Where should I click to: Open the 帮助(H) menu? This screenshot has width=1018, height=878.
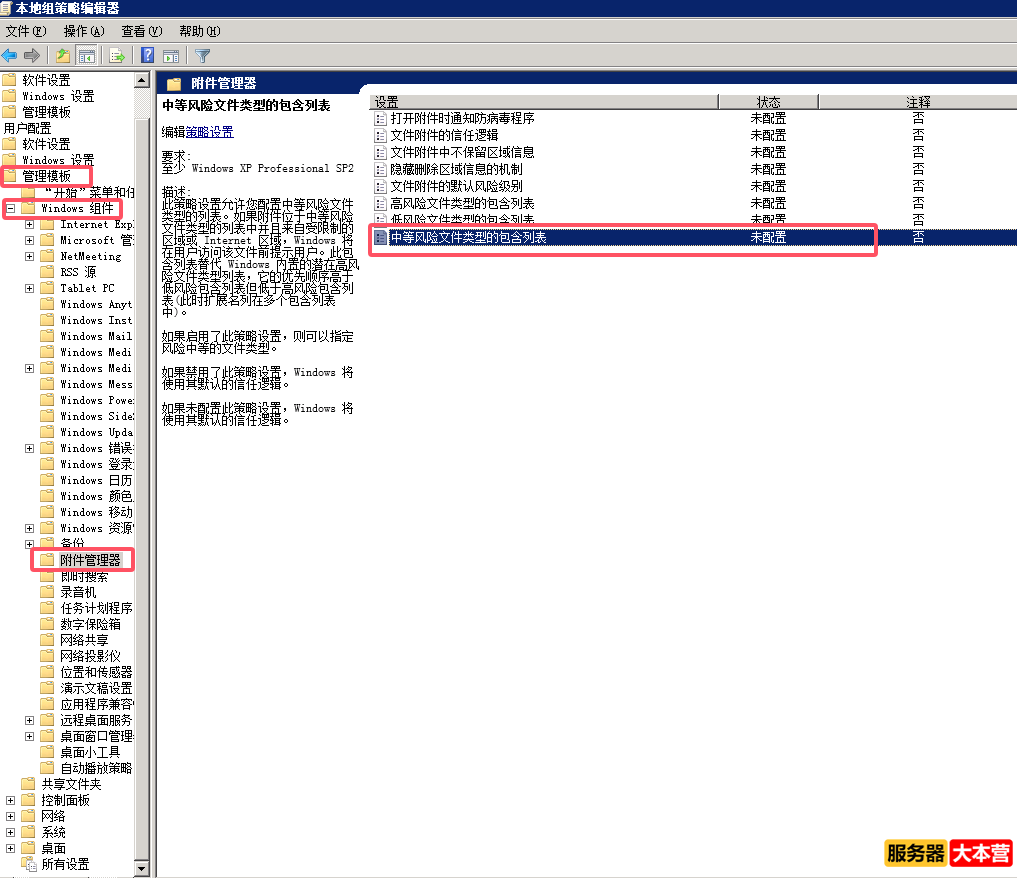pos(199,31)
